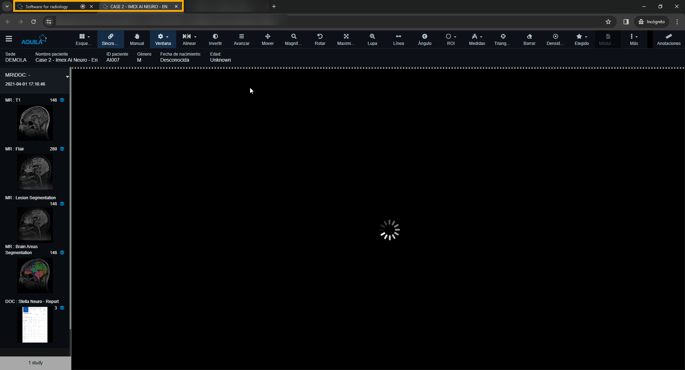This screenshot has height=370, width=685.
Task: Open the Brain Areas Segmentation thumbnail
Action: (x=35, y=275)
